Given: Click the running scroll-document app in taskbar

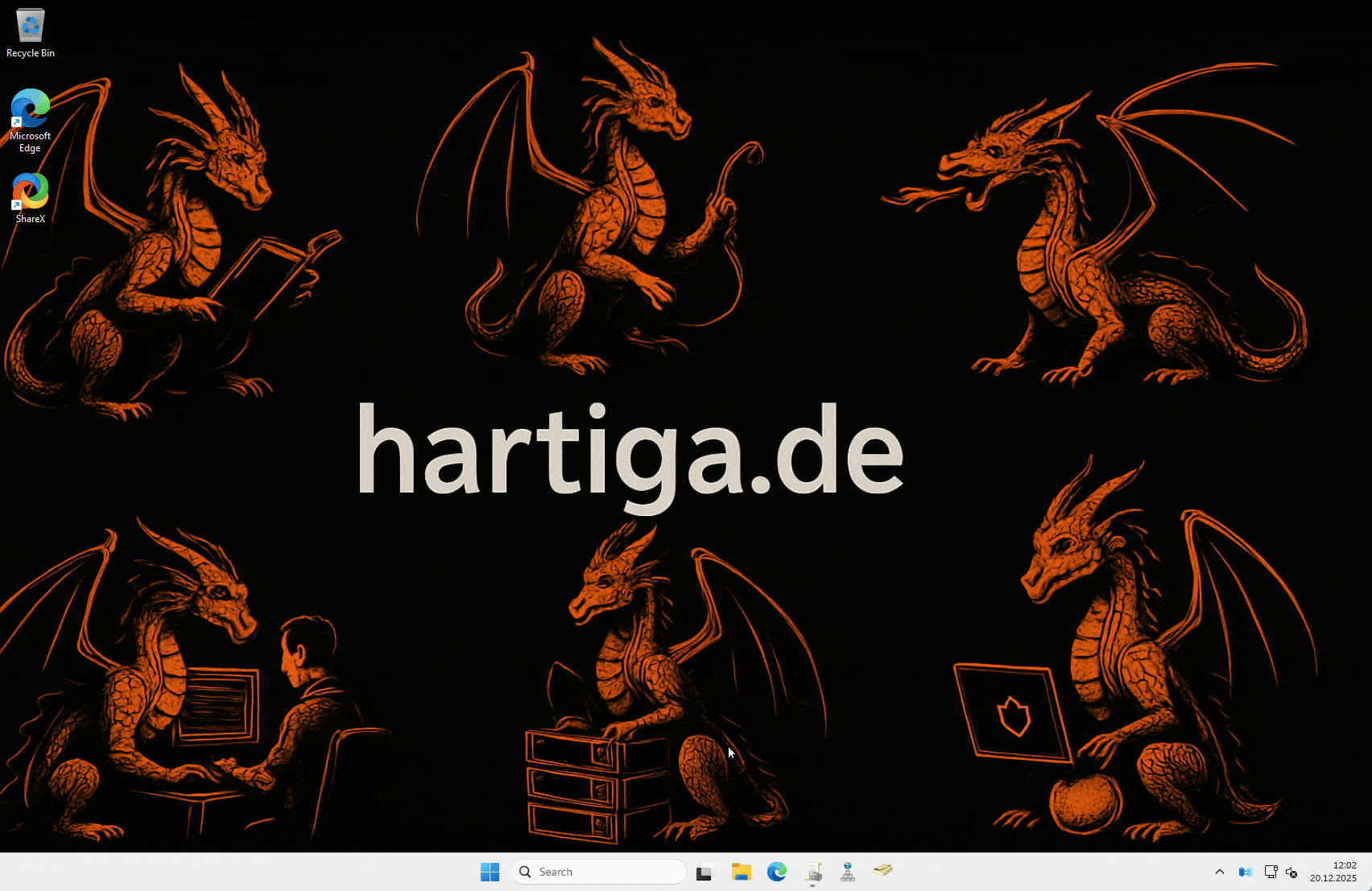Looking at the screenshot, I should point(812,872).
